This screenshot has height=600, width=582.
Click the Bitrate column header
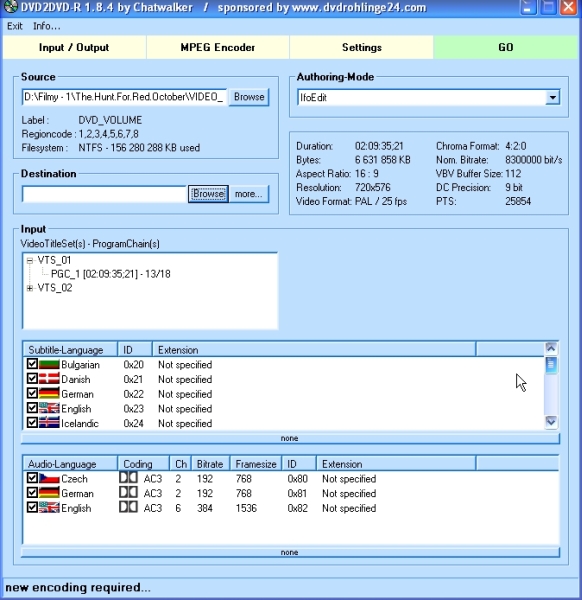210,464
